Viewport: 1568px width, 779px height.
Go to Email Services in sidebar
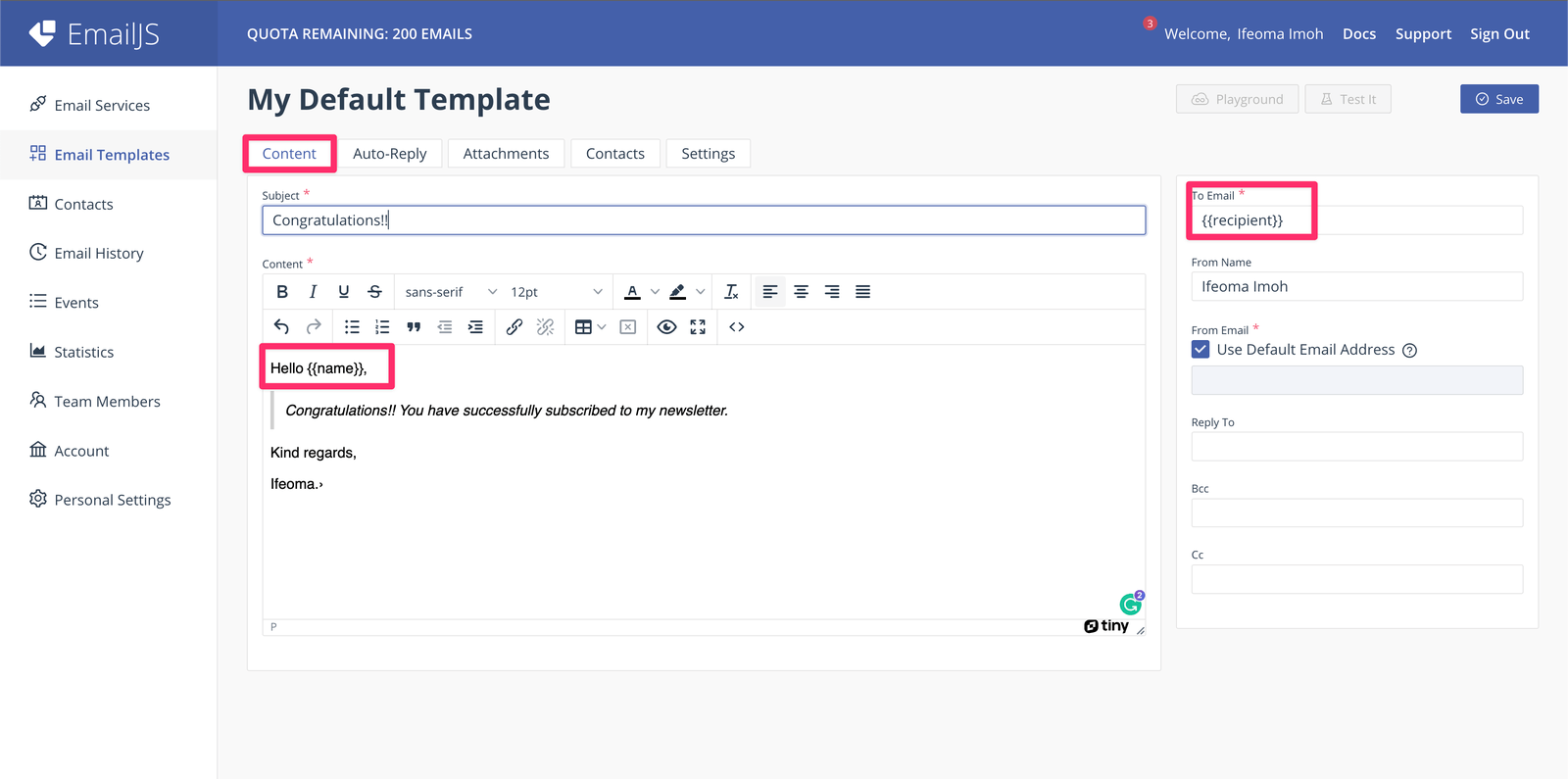coord(108,105)
